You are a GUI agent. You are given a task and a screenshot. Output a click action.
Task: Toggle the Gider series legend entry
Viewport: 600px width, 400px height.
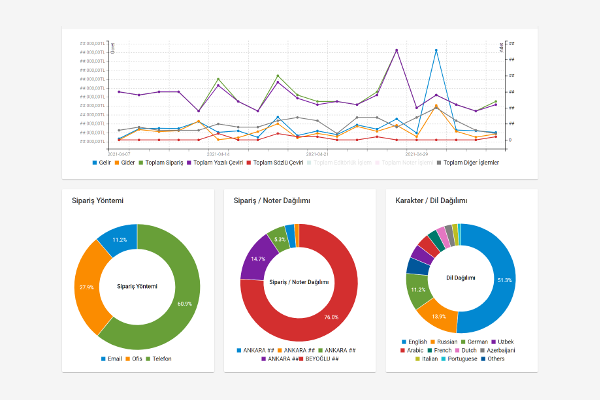click(124, 163)
